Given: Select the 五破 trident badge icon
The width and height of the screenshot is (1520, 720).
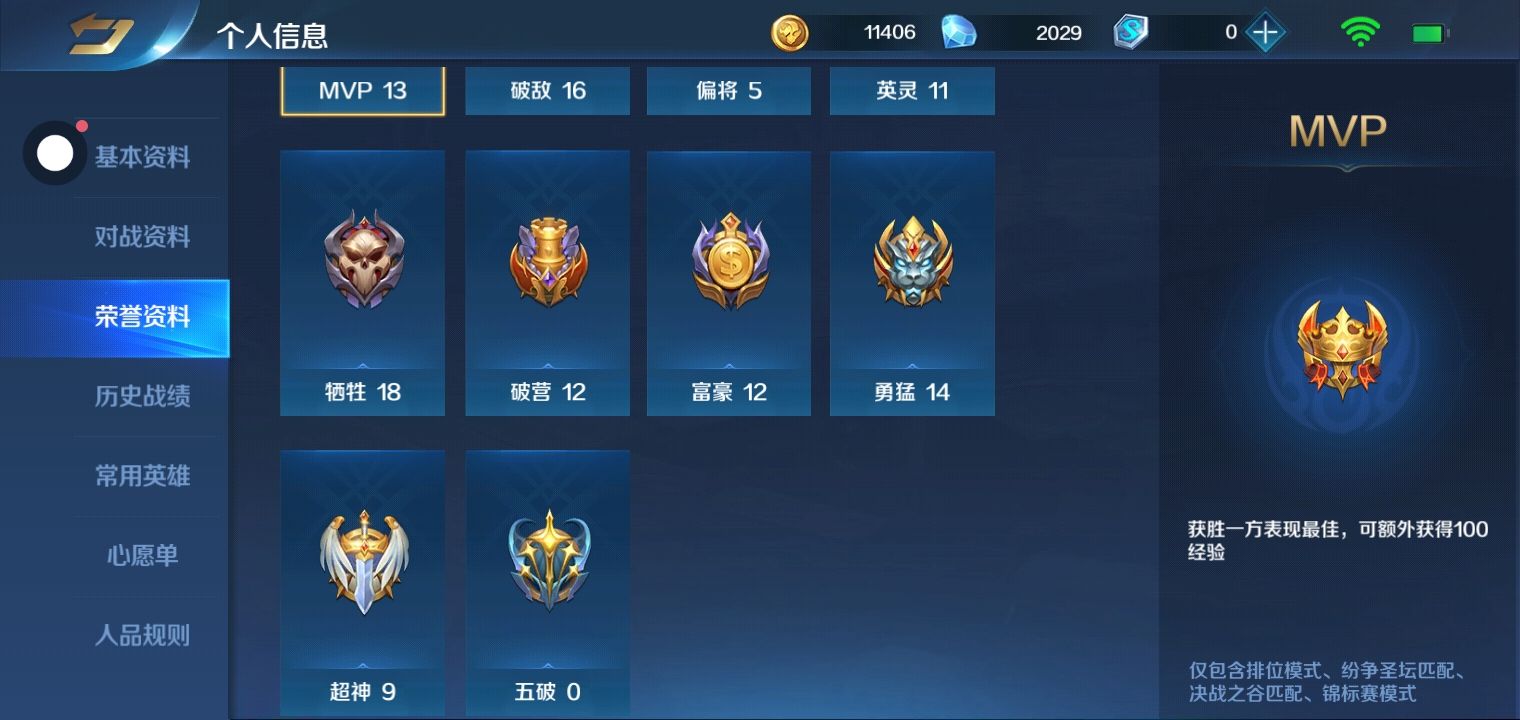Looking at the screenshot, I should click(548, 560).
